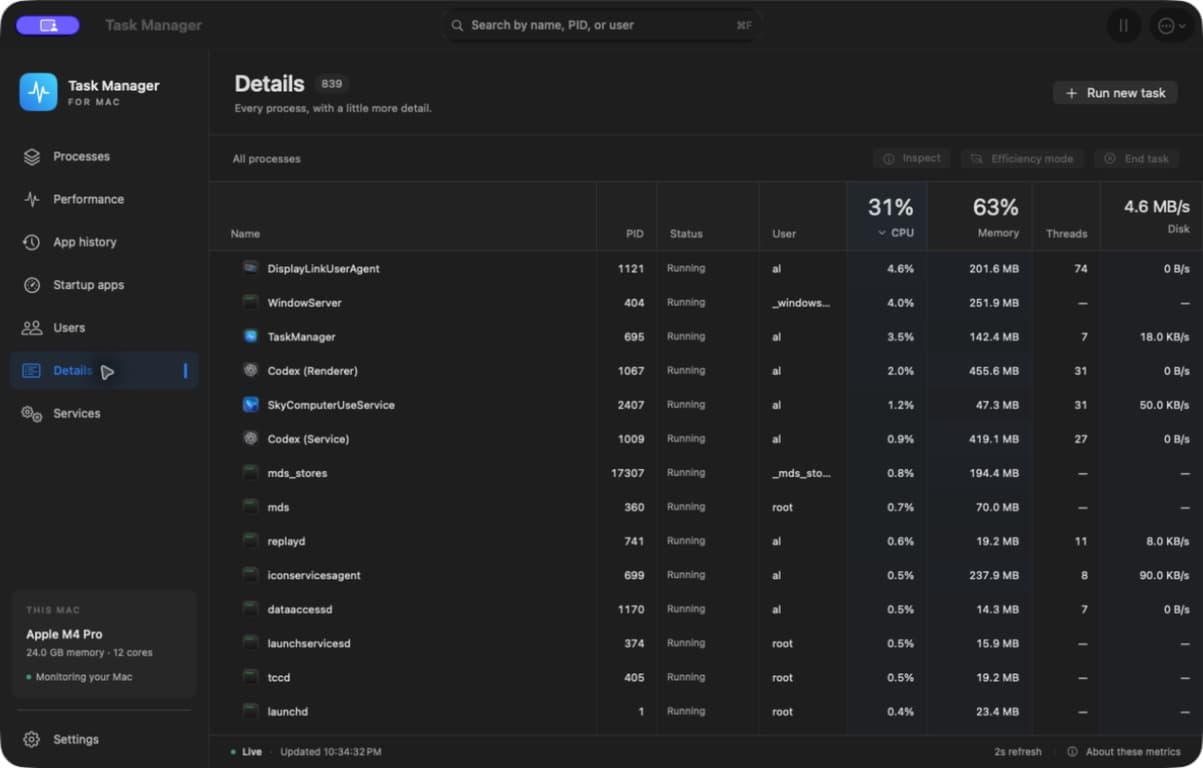Open the Users section
The height and width of the screenshot is (768, 1203).
point(104,328)
